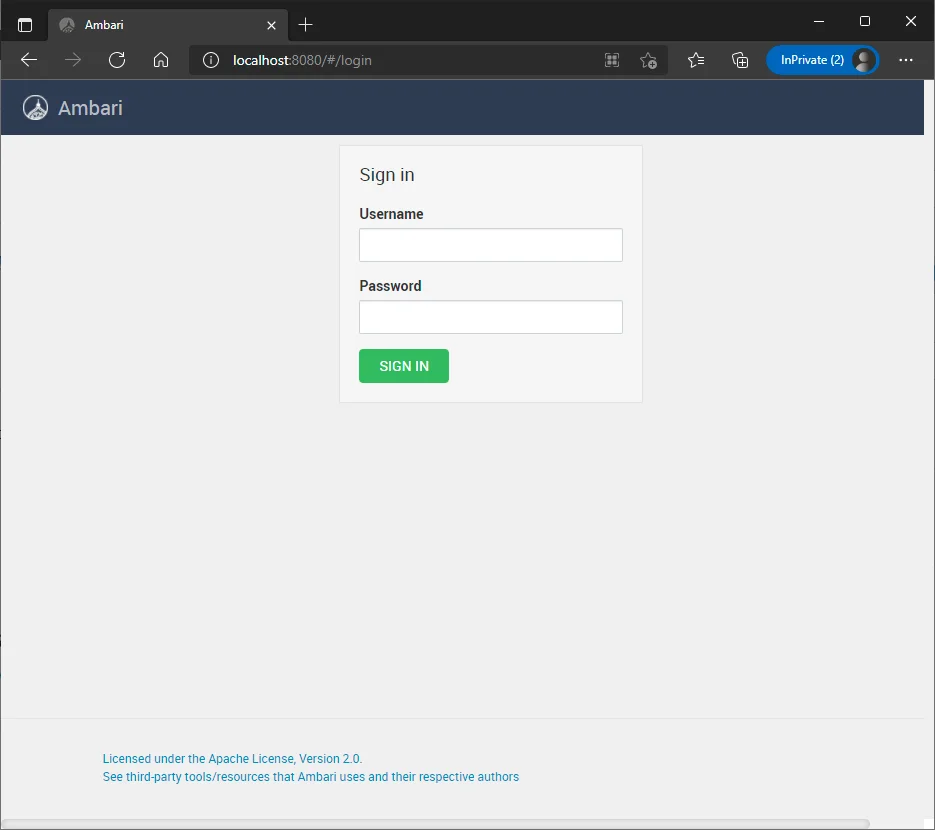Open the Collections icon in toolbar

click(740, 60)
